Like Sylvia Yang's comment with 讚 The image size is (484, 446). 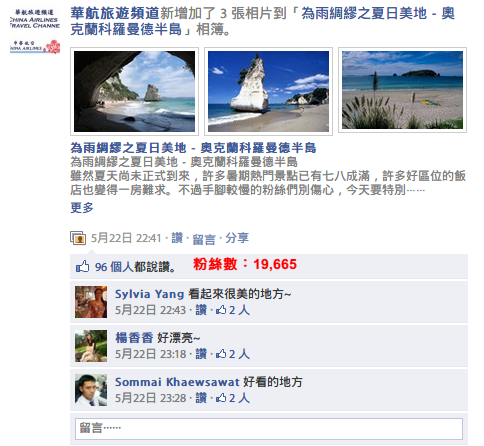201,310
